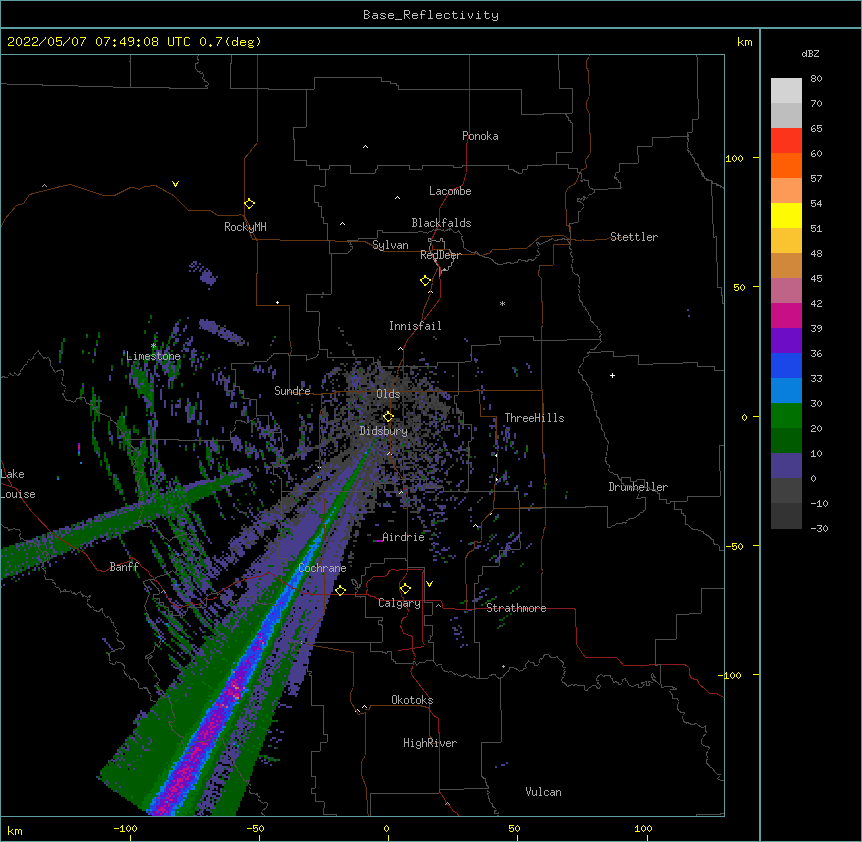Viewport: 862px width, 842px height.
Task: Click the Okotoks town label
Action: tap(412, 700)
